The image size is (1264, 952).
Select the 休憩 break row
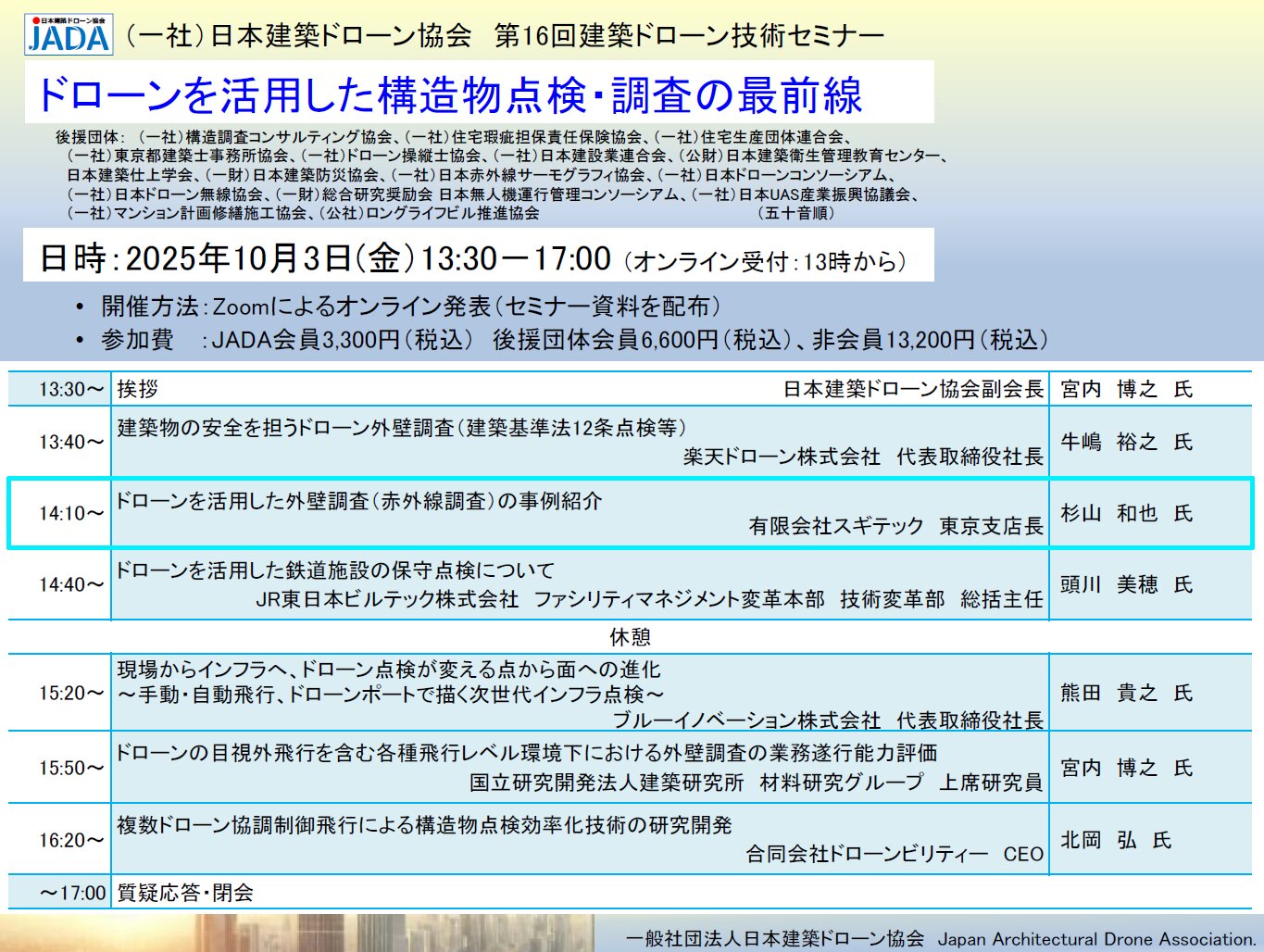tap(630, 637)
